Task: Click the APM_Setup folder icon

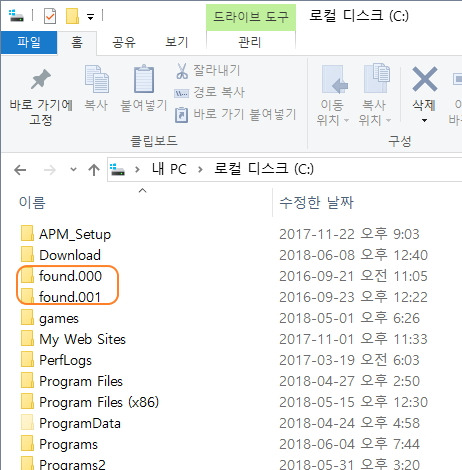Action: point(27,233)
